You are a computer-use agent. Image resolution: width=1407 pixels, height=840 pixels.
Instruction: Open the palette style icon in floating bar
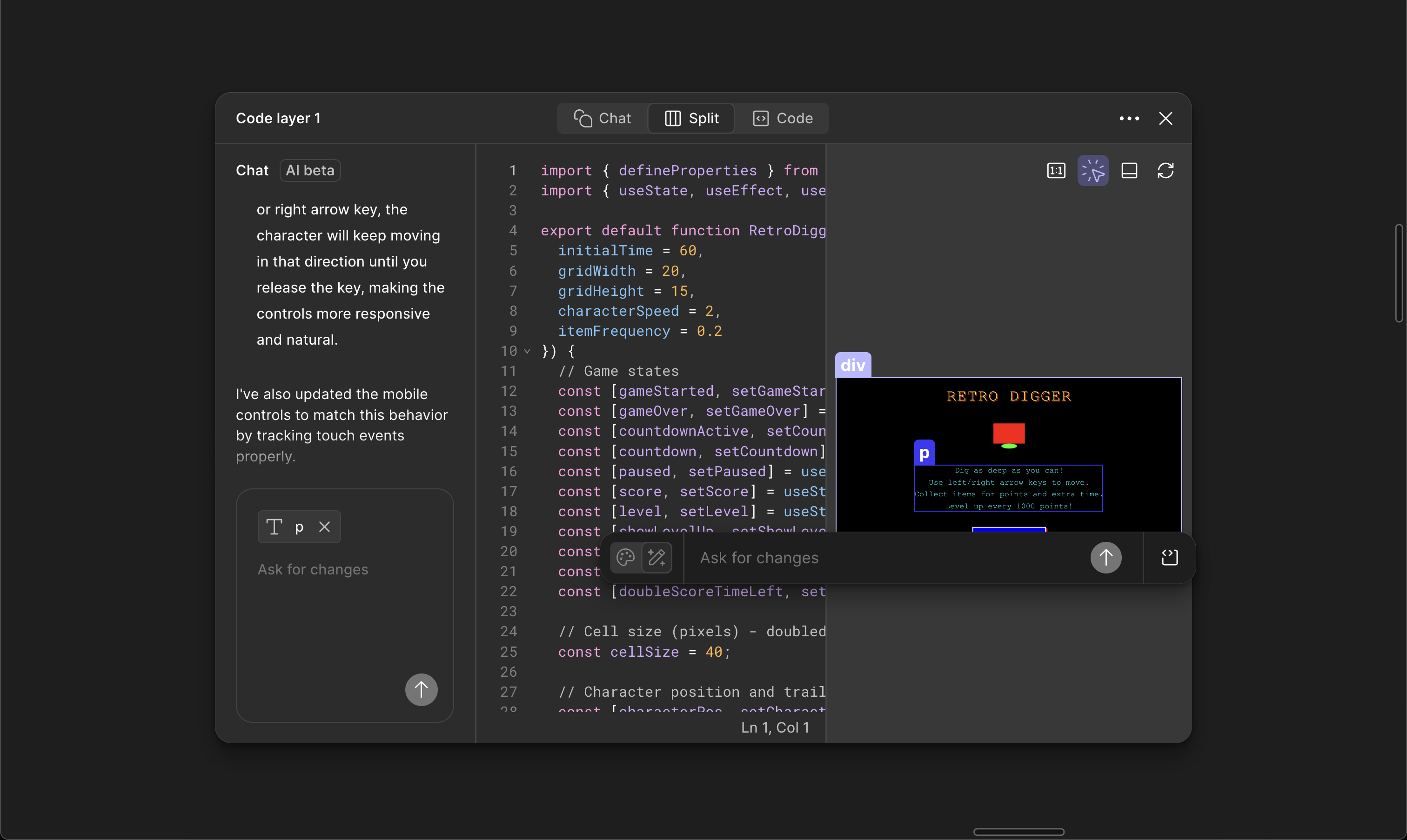point(626,558)
